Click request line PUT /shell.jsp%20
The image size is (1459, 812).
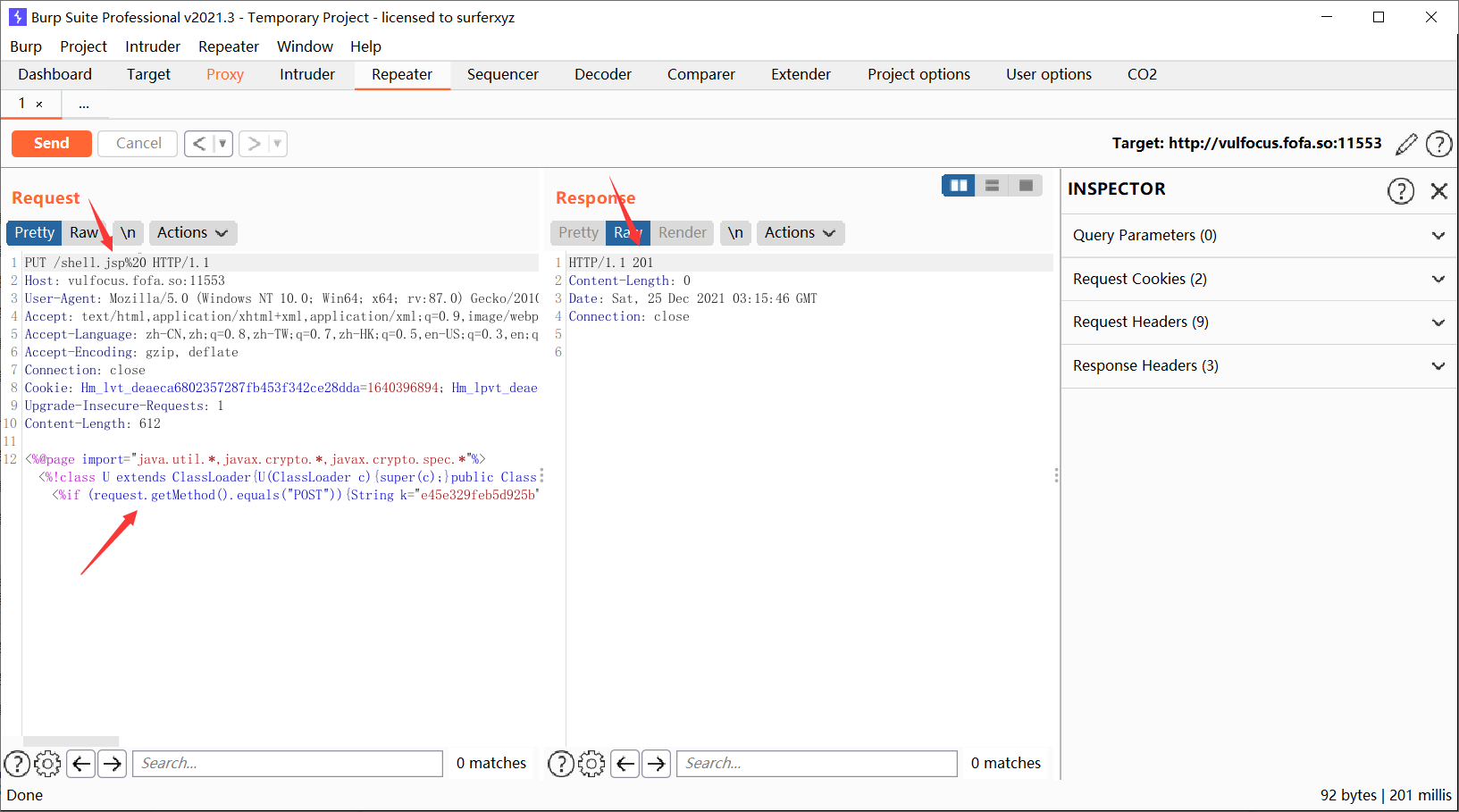[x=117, y=263]
